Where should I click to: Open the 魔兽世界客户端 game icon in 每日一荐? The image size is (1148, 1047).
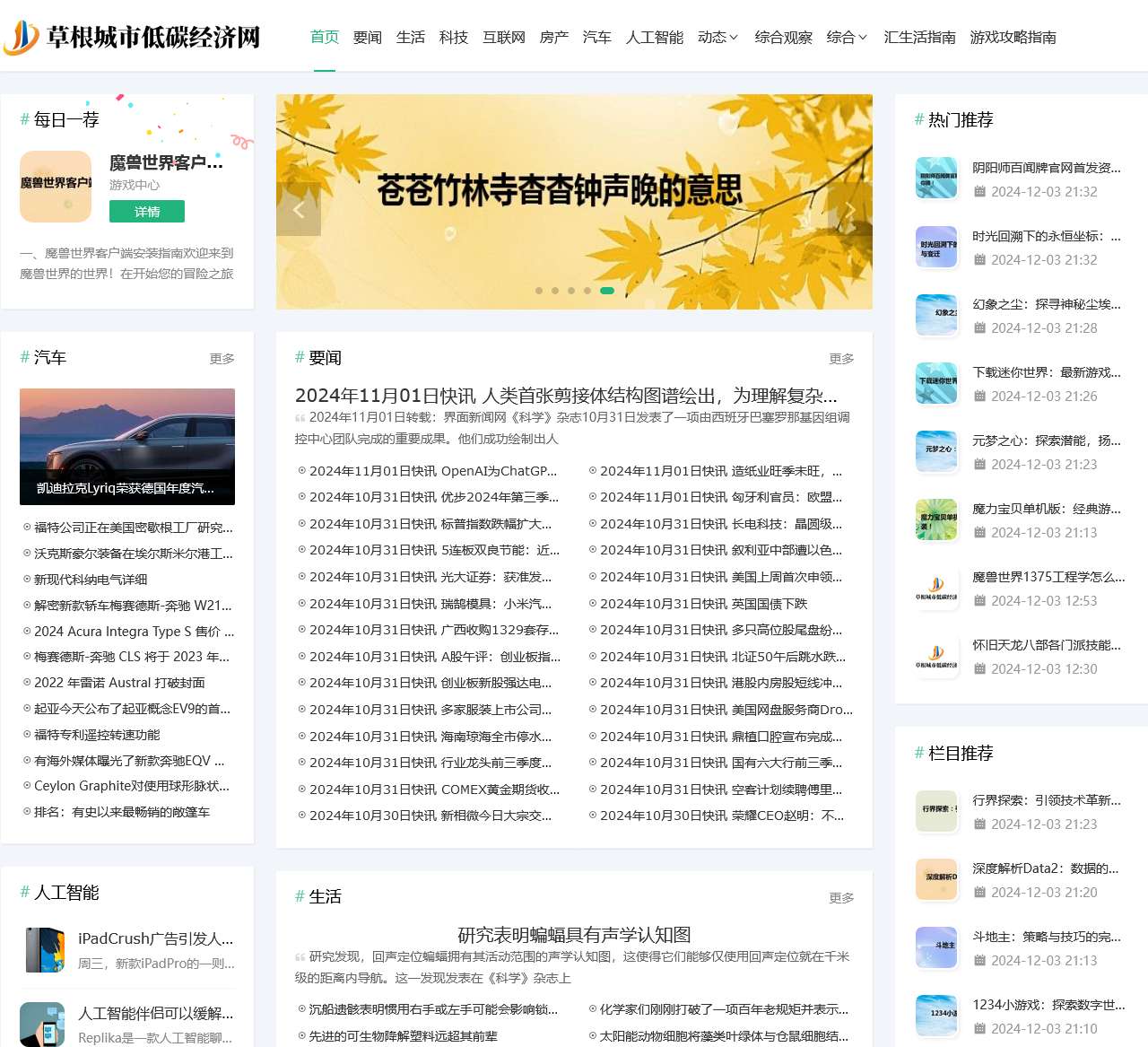(55, 186)
